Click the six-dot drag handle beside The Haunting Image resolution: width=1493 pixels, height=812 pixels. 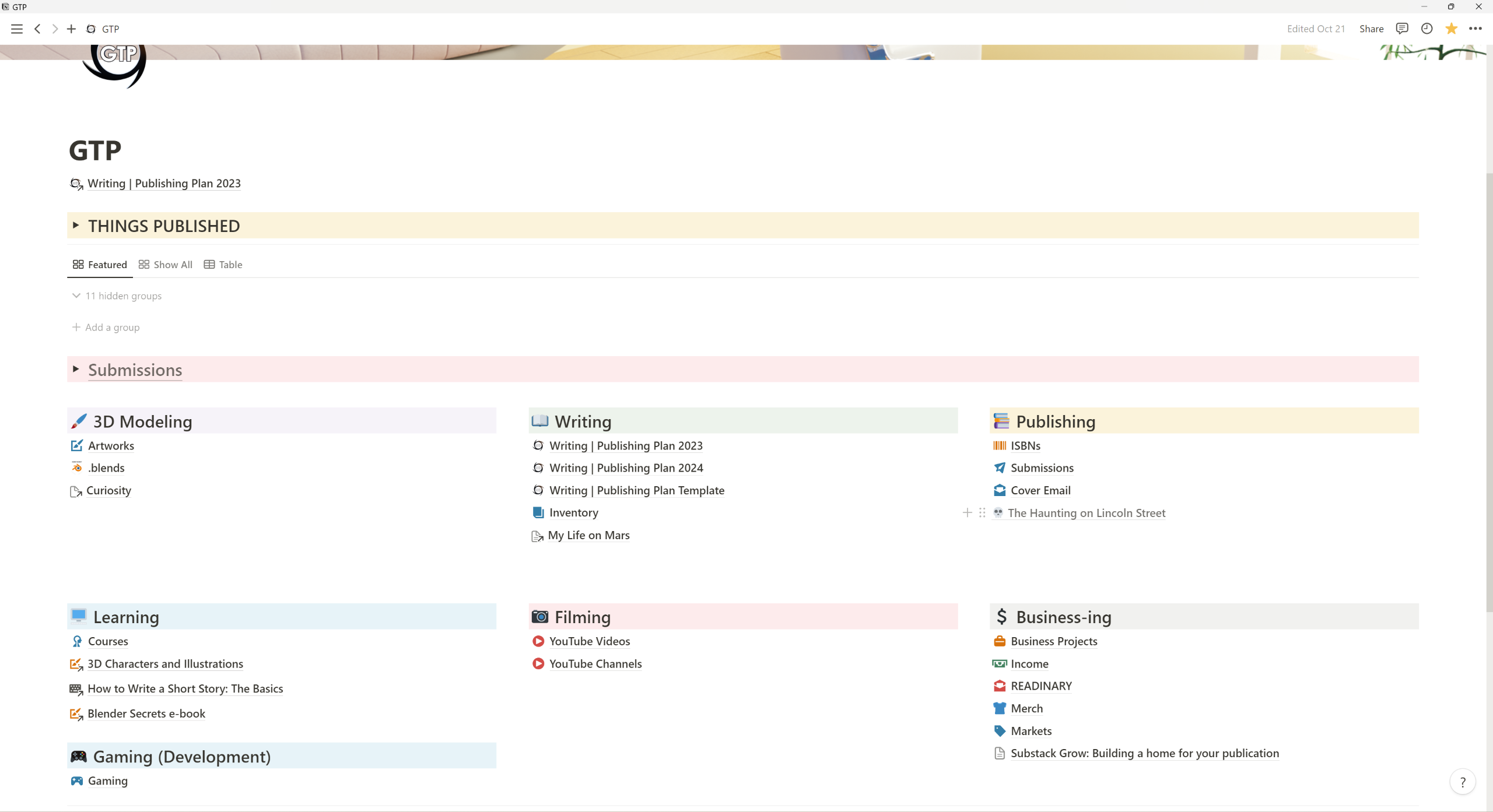tap(982, 512)
